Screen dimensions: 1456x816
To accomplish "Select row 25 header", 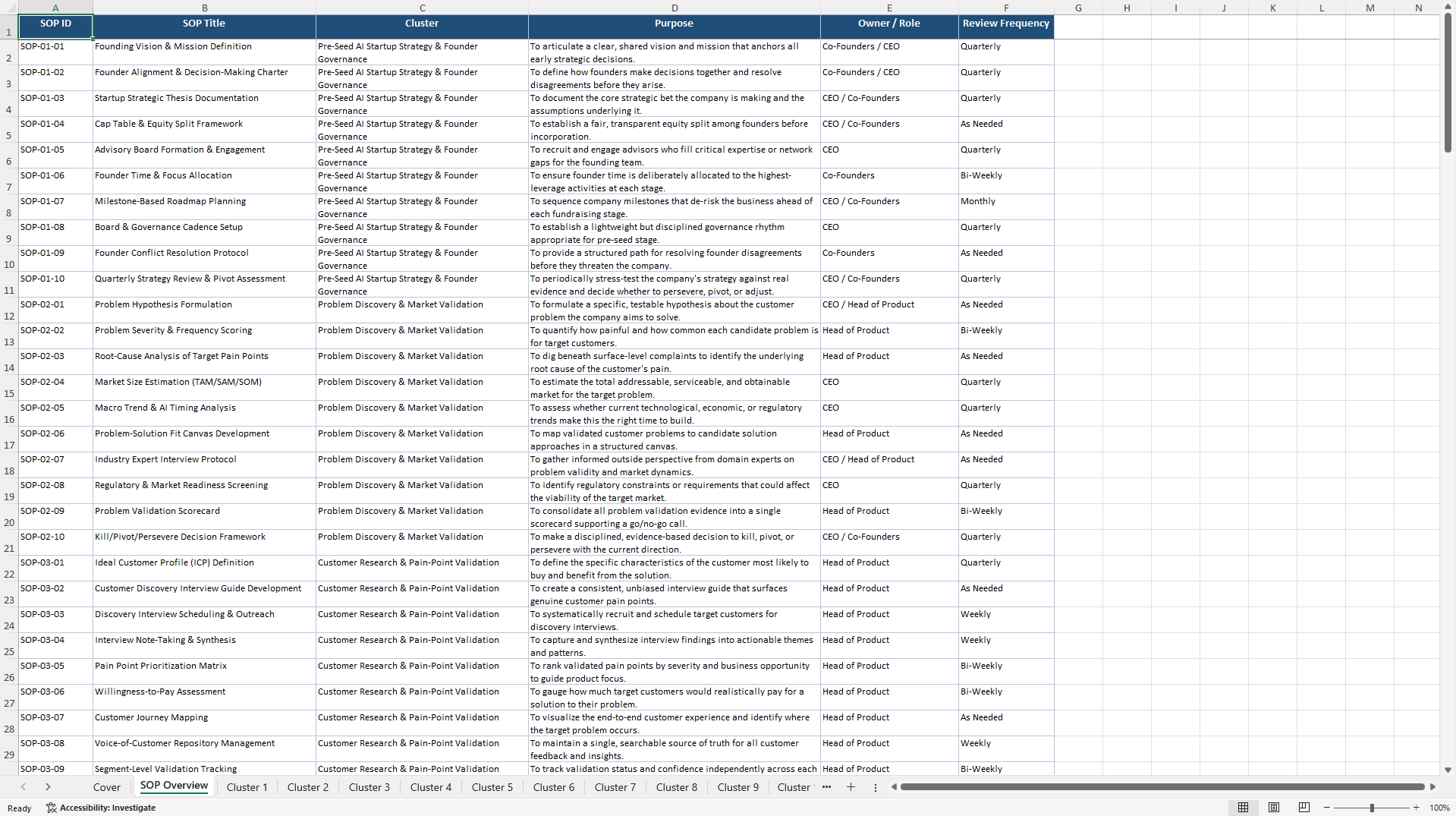I will 9,646.
